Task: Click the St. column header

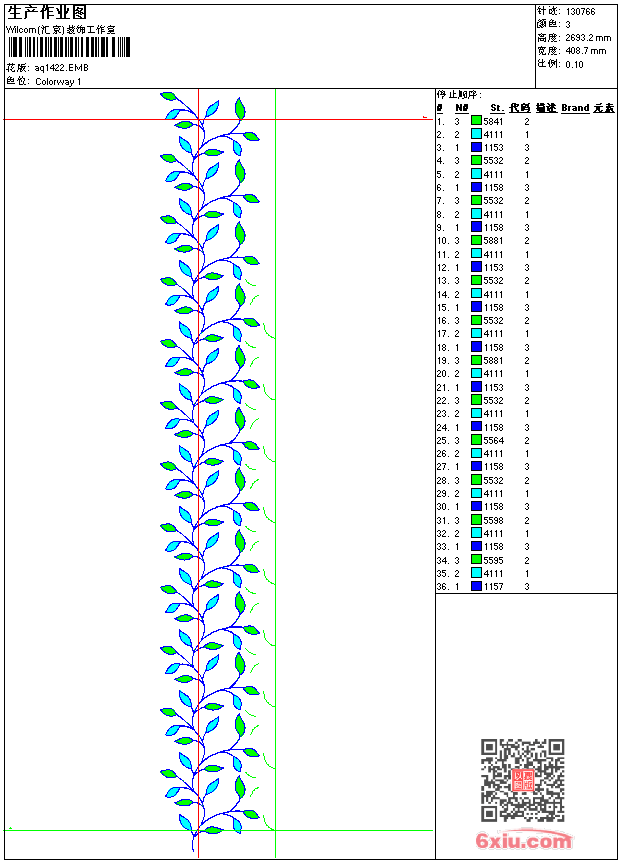Action: tap(497, 108)
